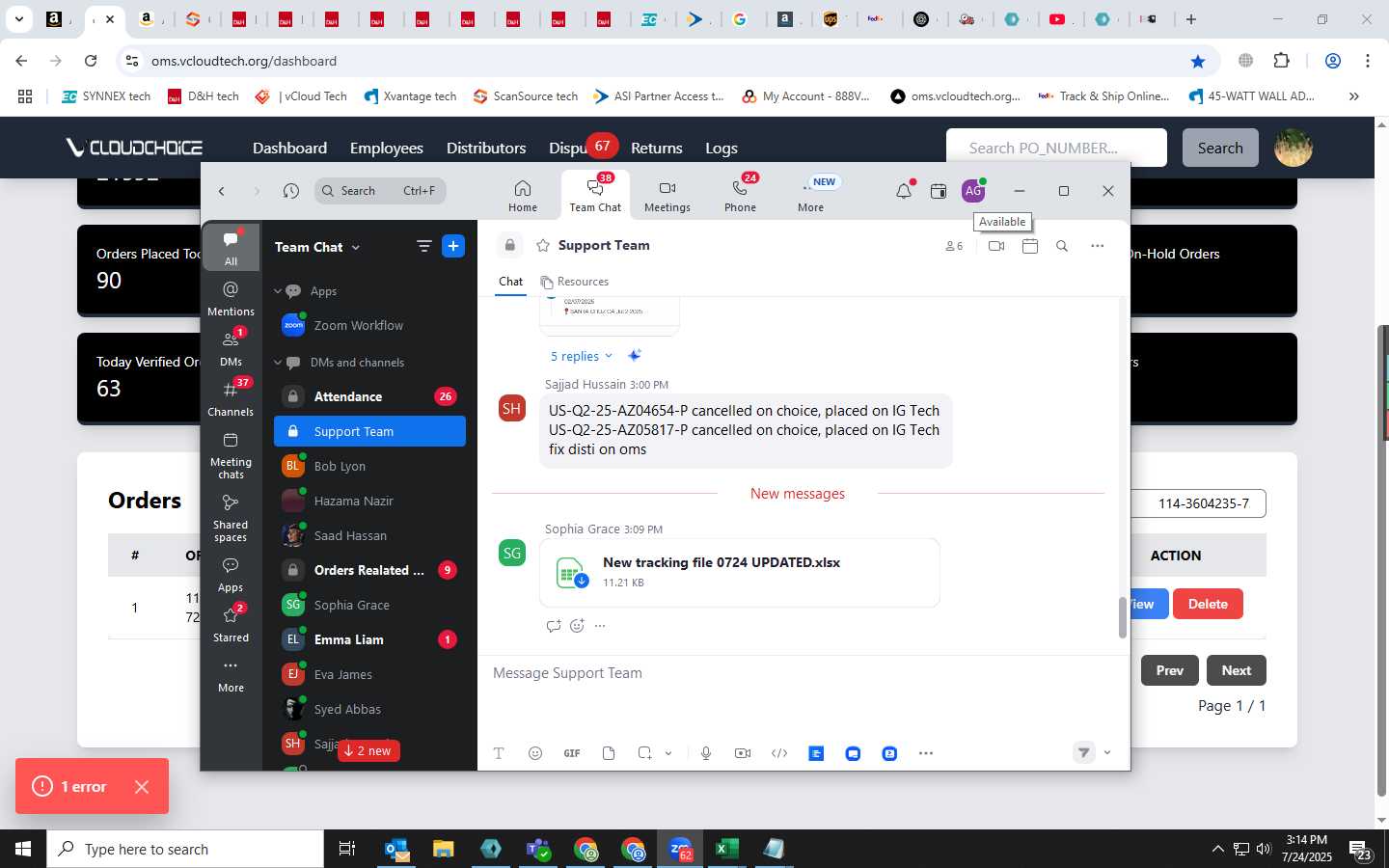The width and height of the screenshot is (1389, 868).
Task: Click the screenshot capture icon in composer
Action: coord(644,753)
